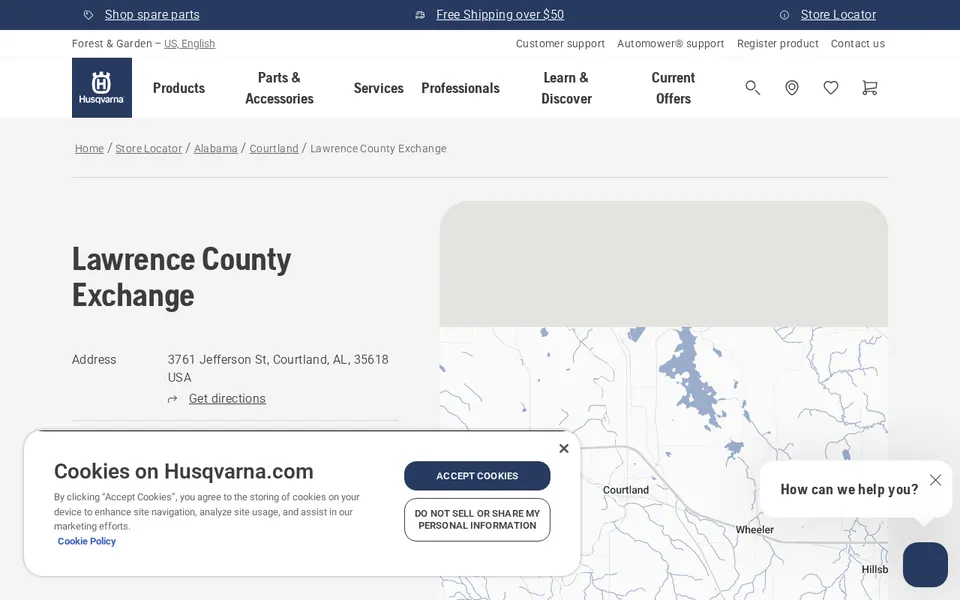Image resolution: width=960 pixels, height=600 pixels.
Task: Click the Get directions link
Action: tap(227, 399)
